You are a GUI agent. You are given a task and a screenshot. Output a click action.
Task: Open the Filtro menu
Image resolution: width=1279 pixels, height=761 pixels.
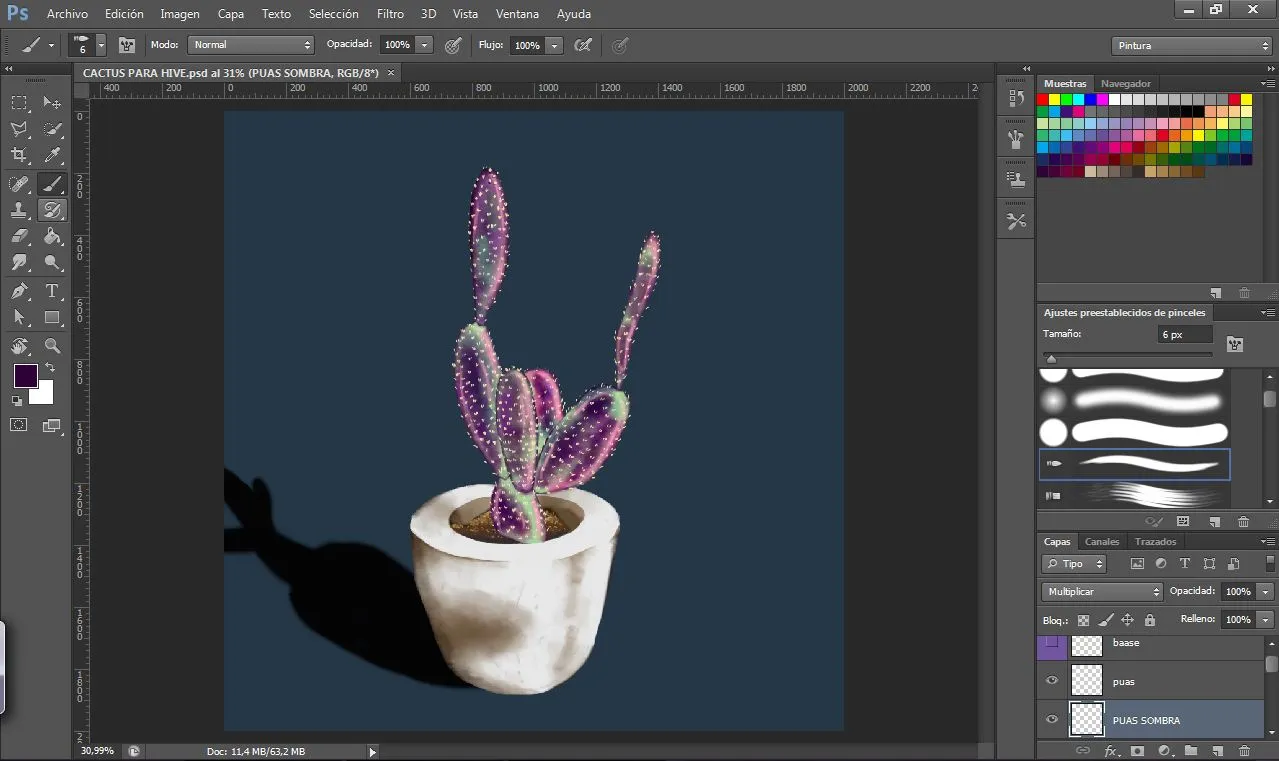tap(391, 14)
